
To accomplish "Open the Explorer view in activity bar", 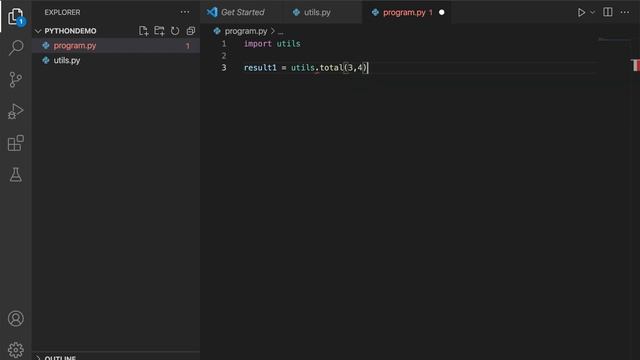I will [x=16, y=16].
